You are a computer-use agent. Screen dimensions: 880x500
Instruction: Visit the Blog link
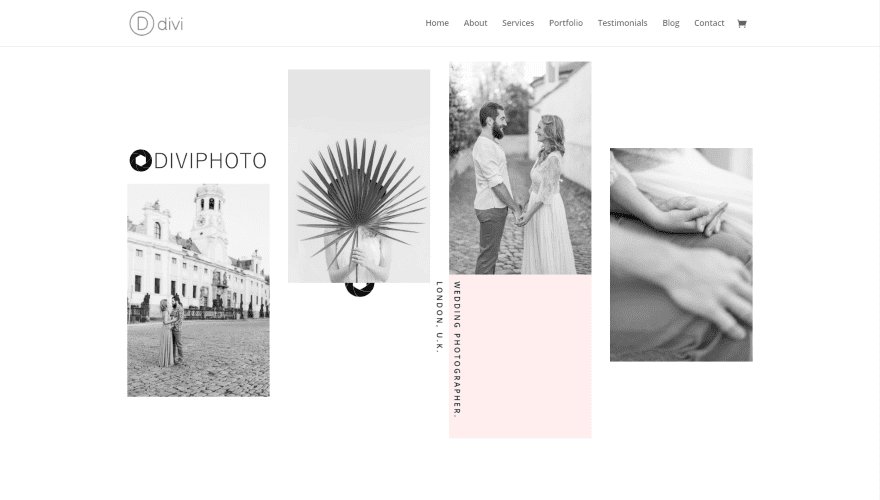tap(671, 23)
